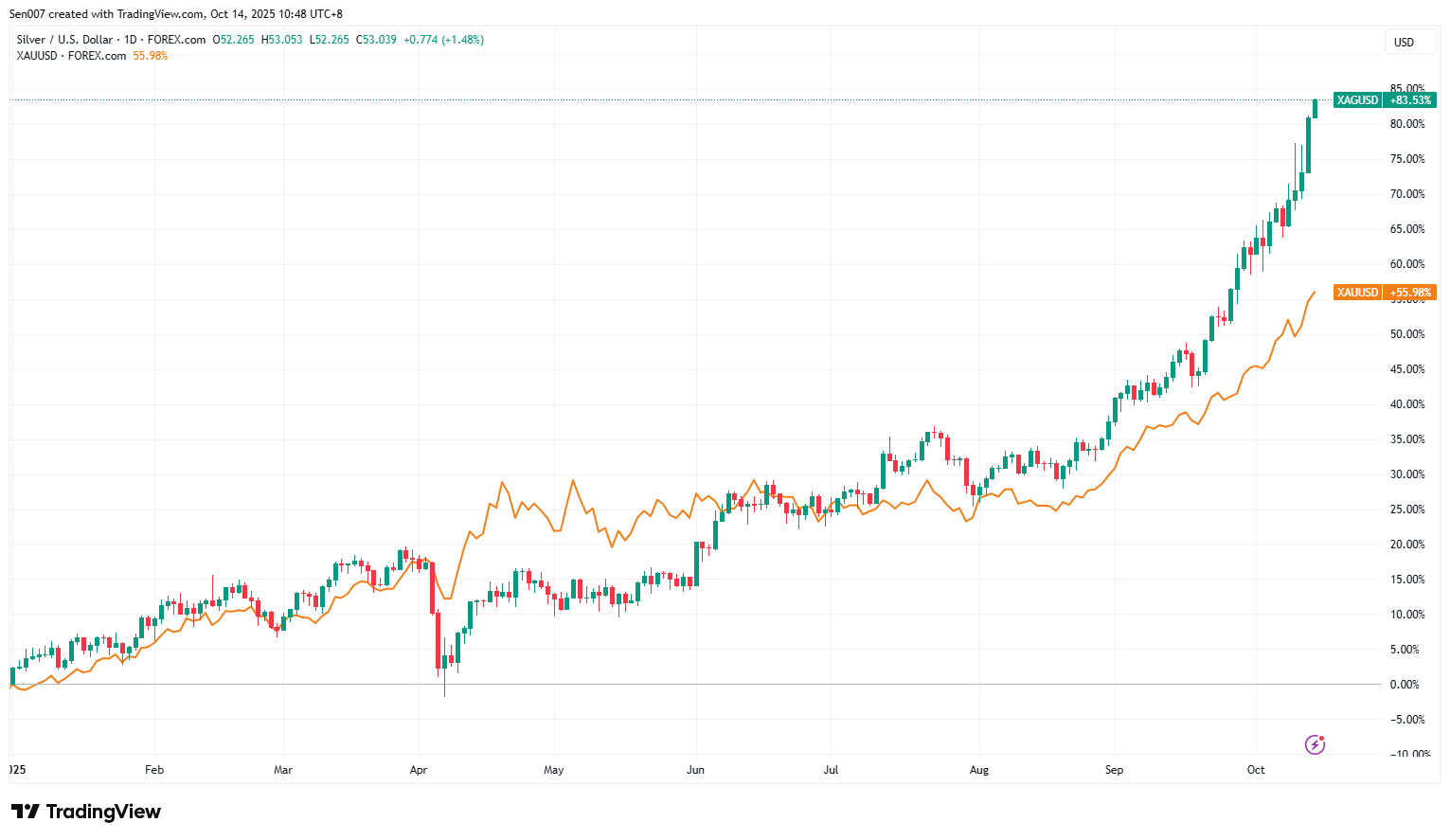Viewport: 1450px width, 840px height.
Task: Click the Oct label on time axis
Action: pos(1256,770)
